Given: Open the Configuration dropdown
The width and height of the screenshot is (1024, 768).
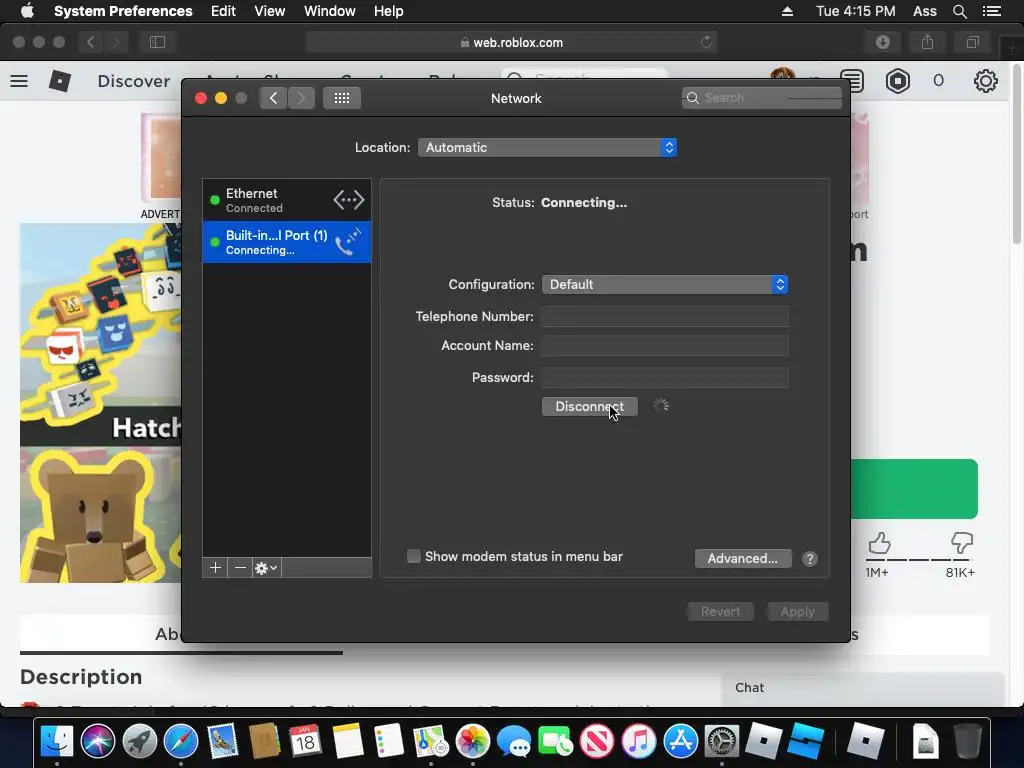Looking at the screenshot, I should tap(665, 285).
